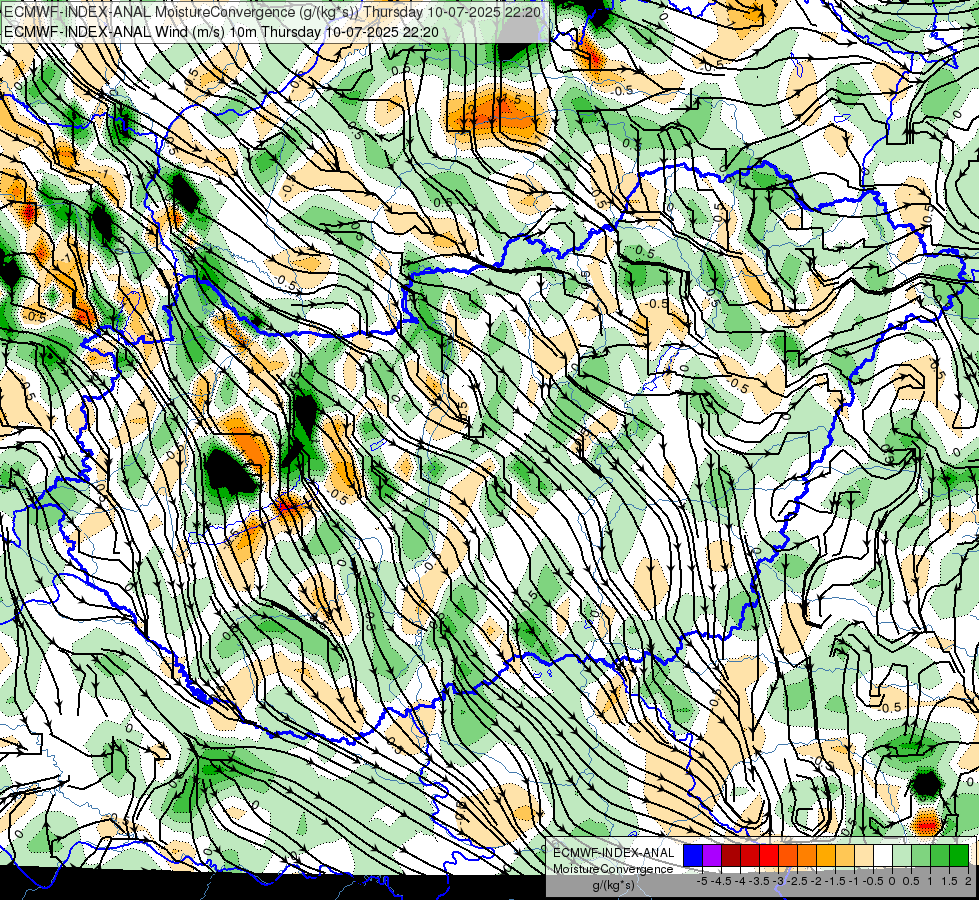This screenshot has height=900, width=979.
Task: Select the pale green swatch between 0 and 0.5
Action: point(902,856)
